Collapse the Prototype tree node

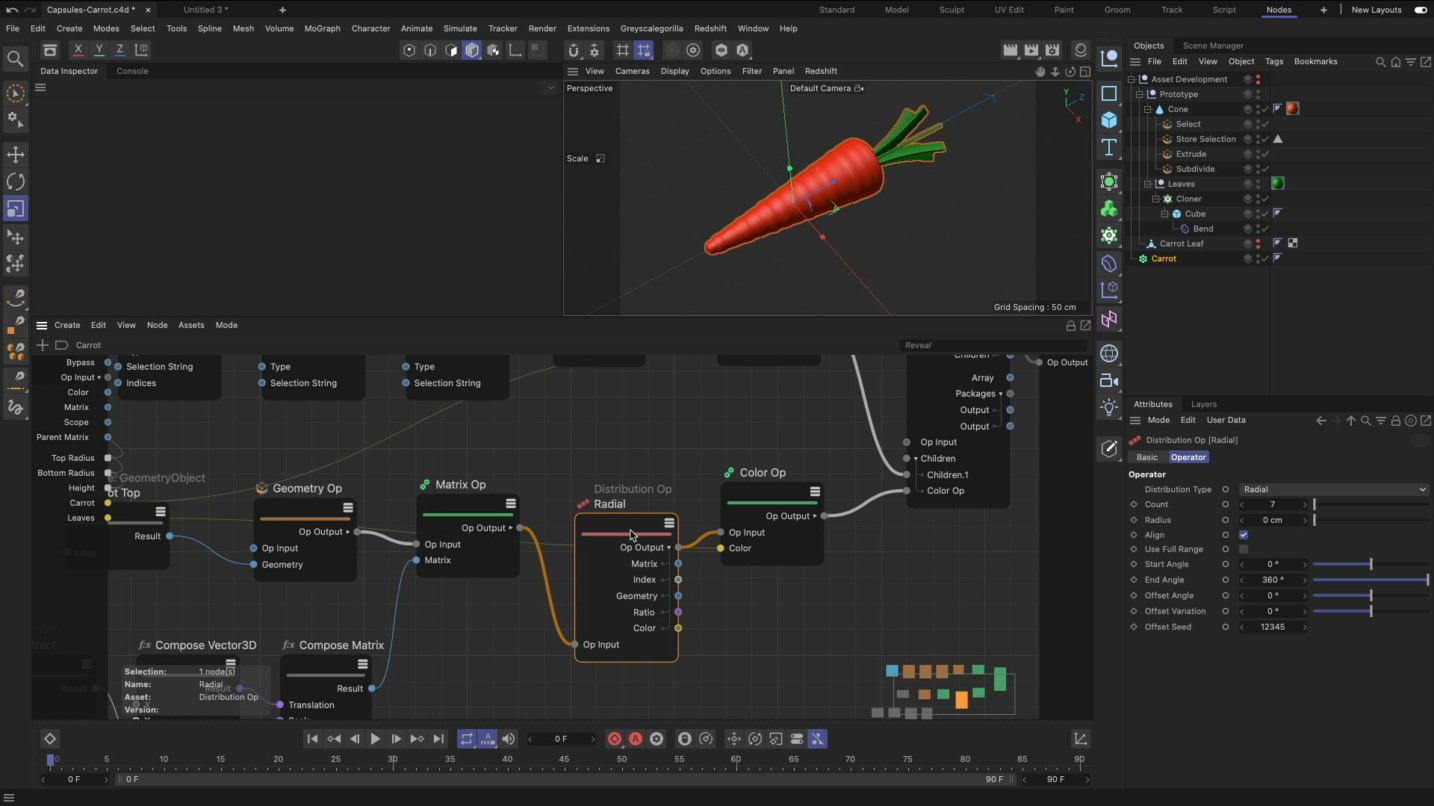coord(1140,94)
